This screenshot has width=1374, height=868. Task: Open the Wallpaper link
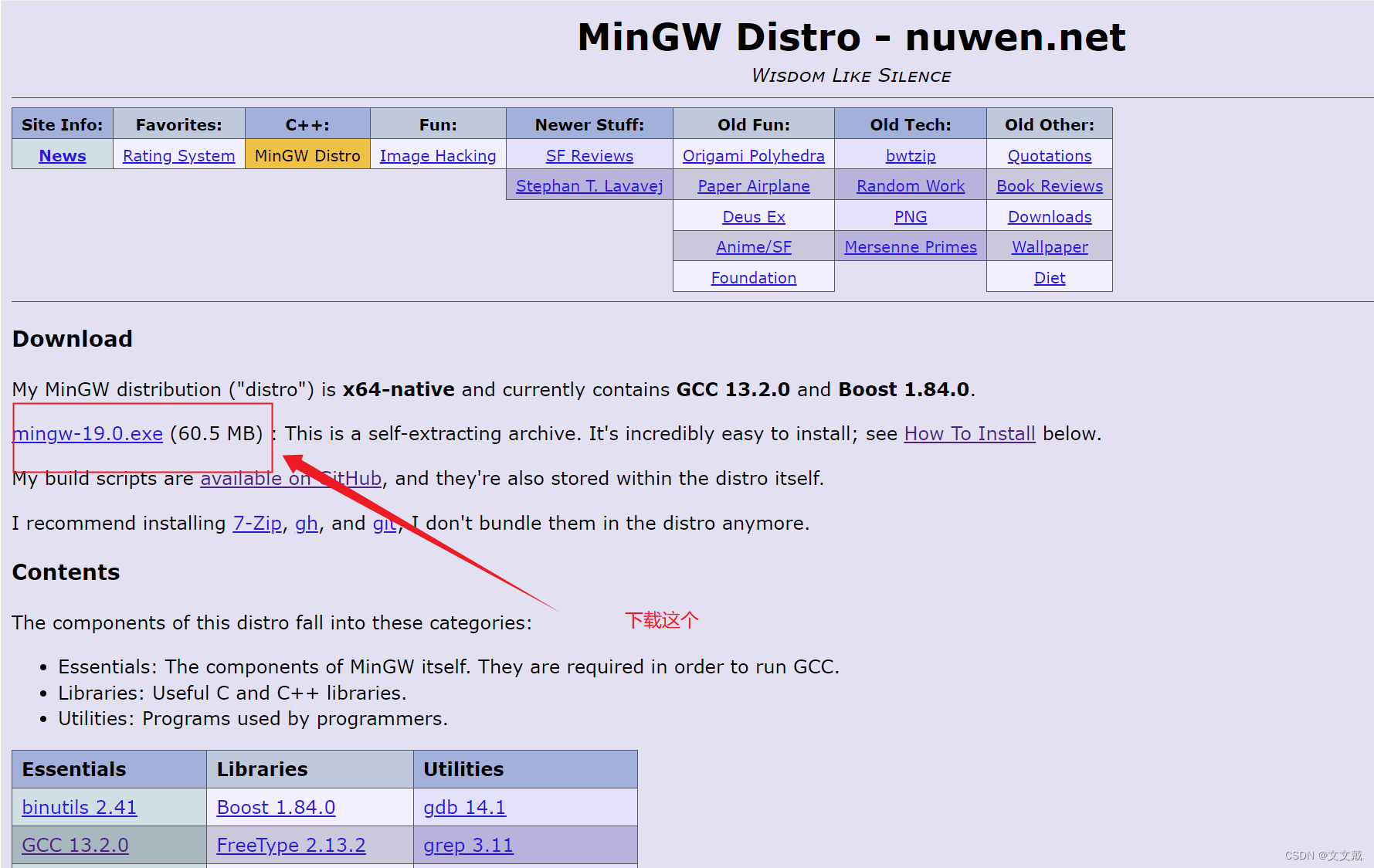click(1050, 246)
